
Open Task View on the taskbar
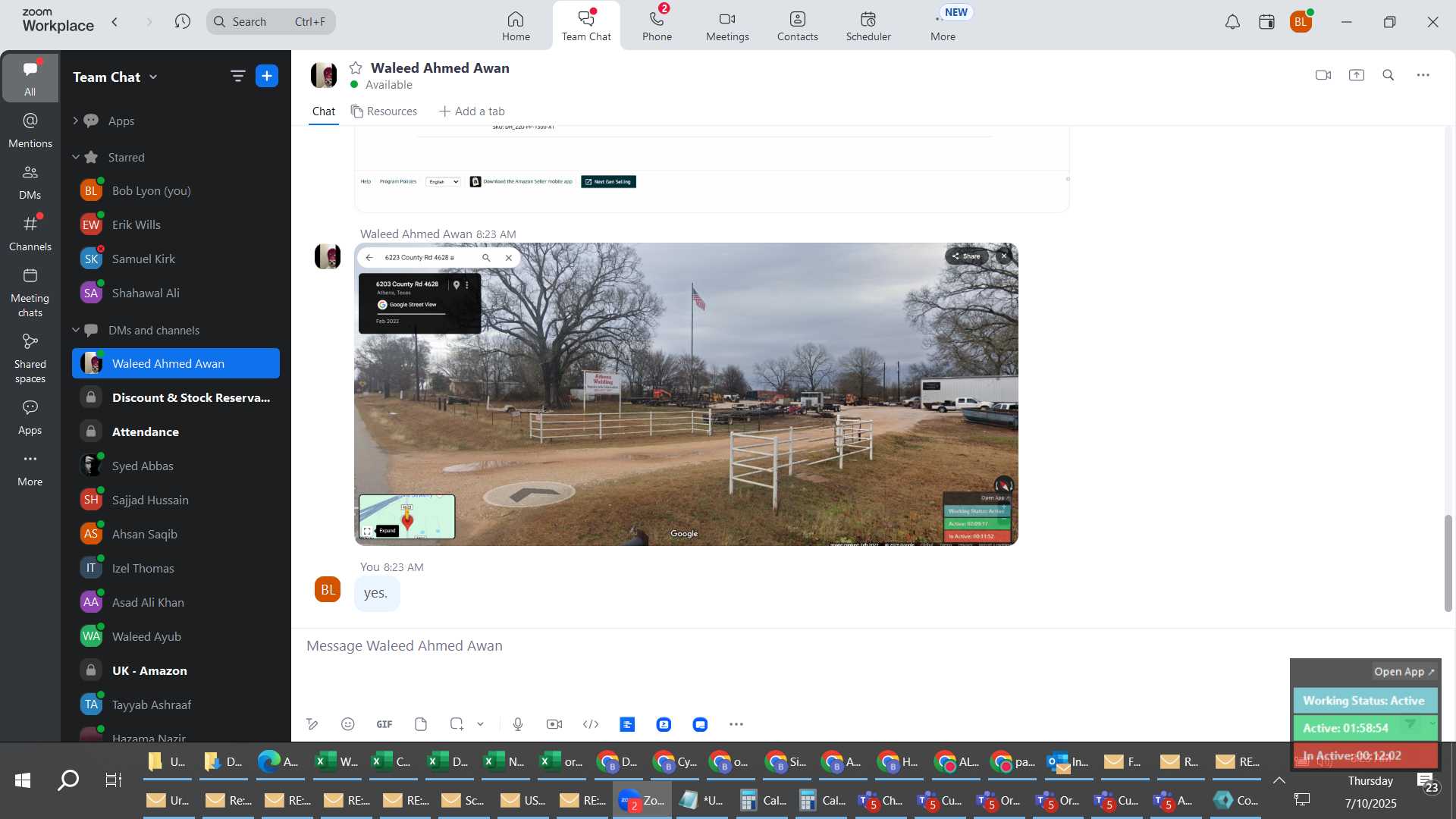pos(113,780)
